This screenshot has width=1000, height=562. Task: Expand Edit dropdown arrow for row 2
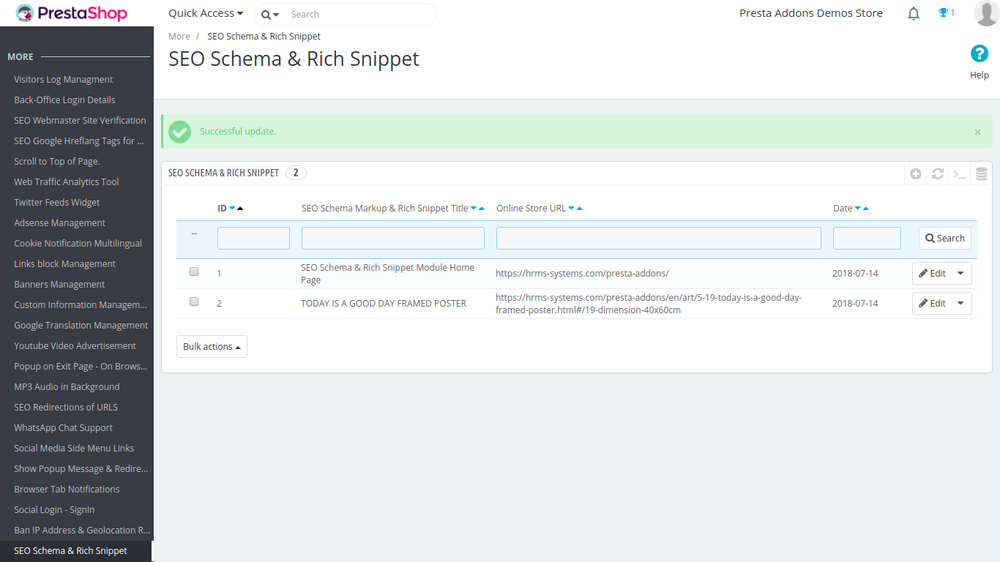960,303
